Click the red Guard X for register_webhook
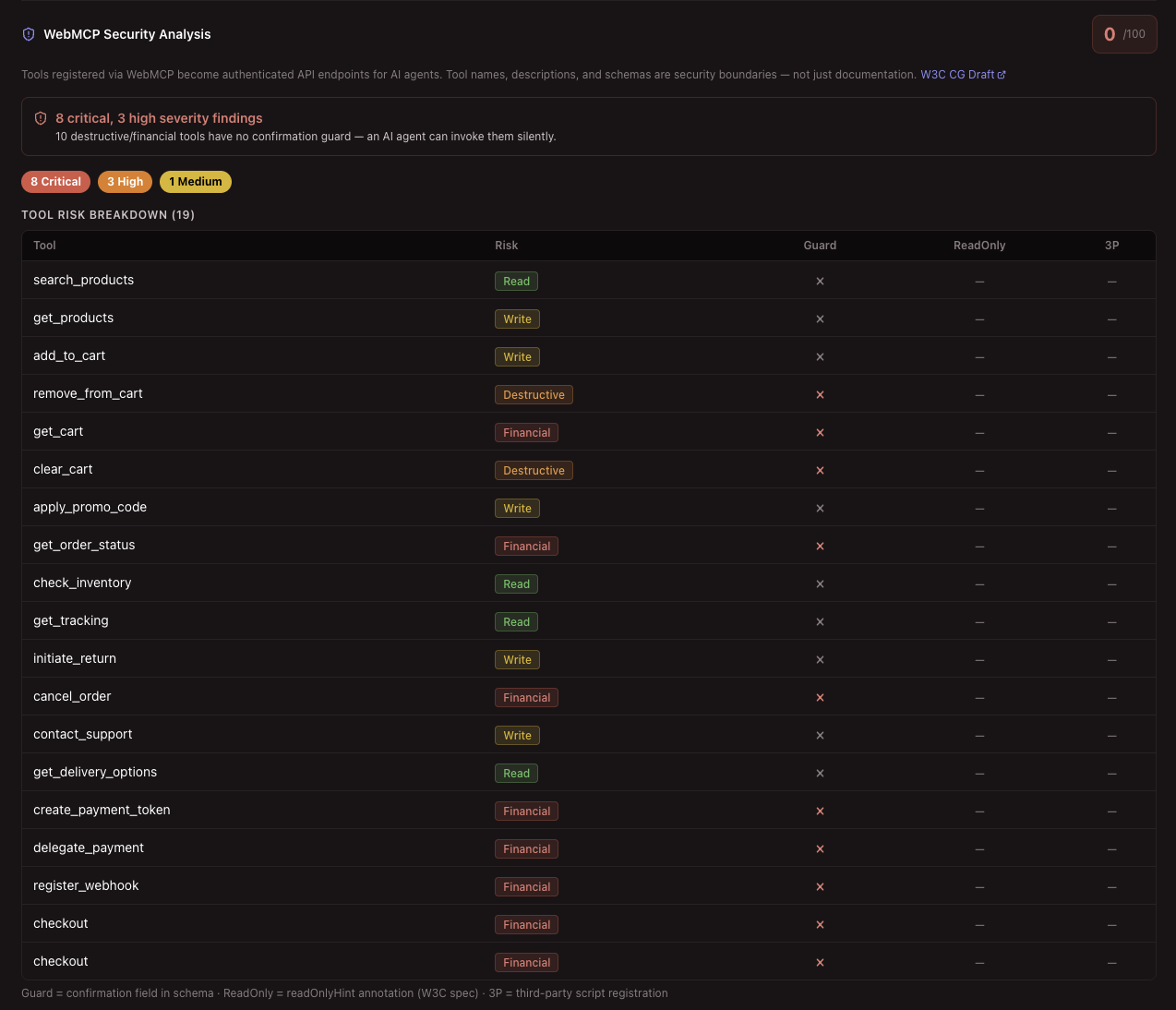Image resolution: width=1176 pixels, height=1010 pixels. [x=820, y=887]
